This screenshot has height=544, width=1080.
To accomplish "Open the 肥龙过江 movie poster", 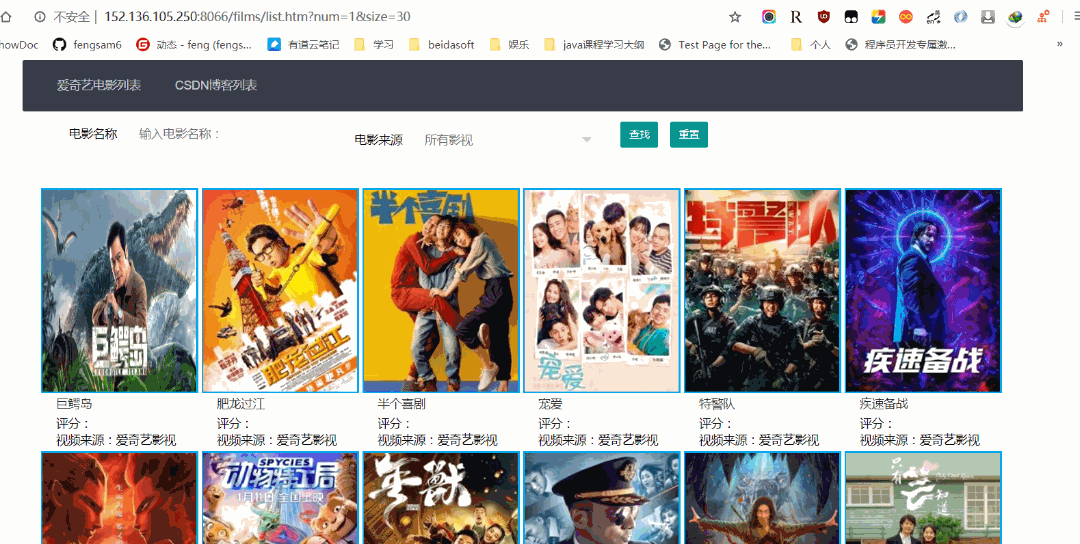I will coord(280,291).
